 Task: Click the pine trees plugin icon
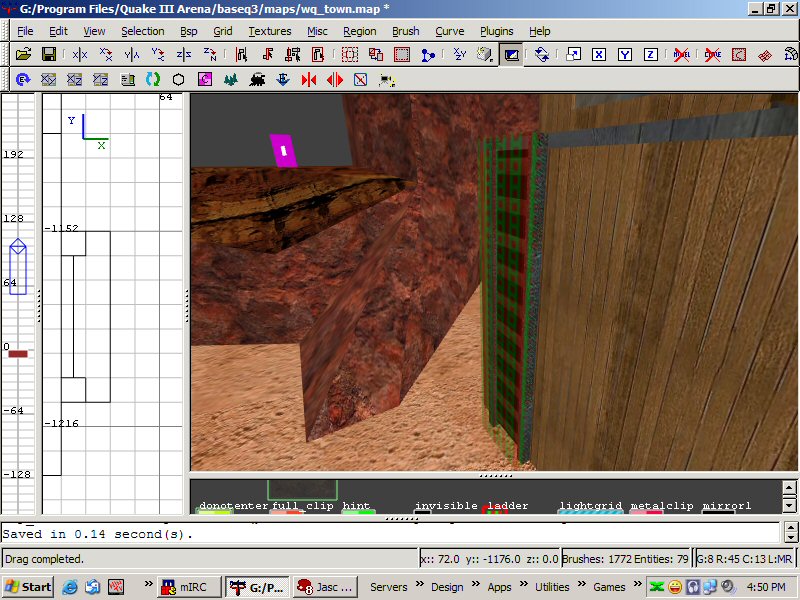point(231,80)
